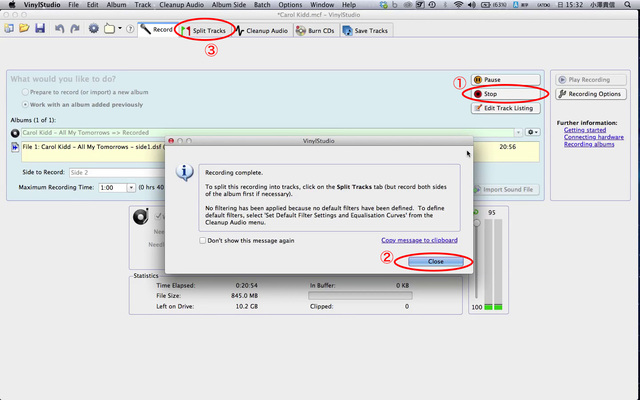Undo the last action

[60, 29]
